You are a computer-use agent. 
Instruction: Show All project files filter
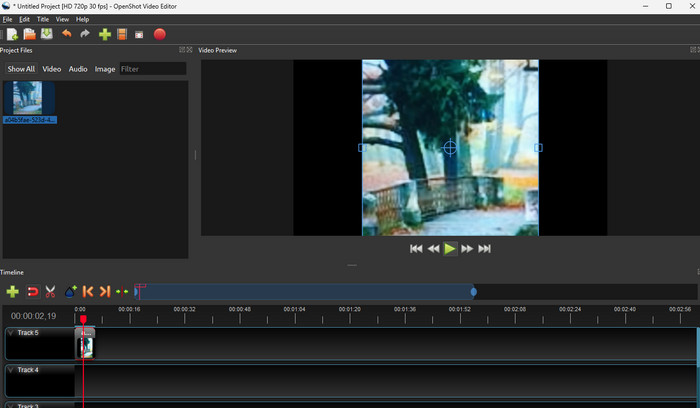[x=21, y=69]
